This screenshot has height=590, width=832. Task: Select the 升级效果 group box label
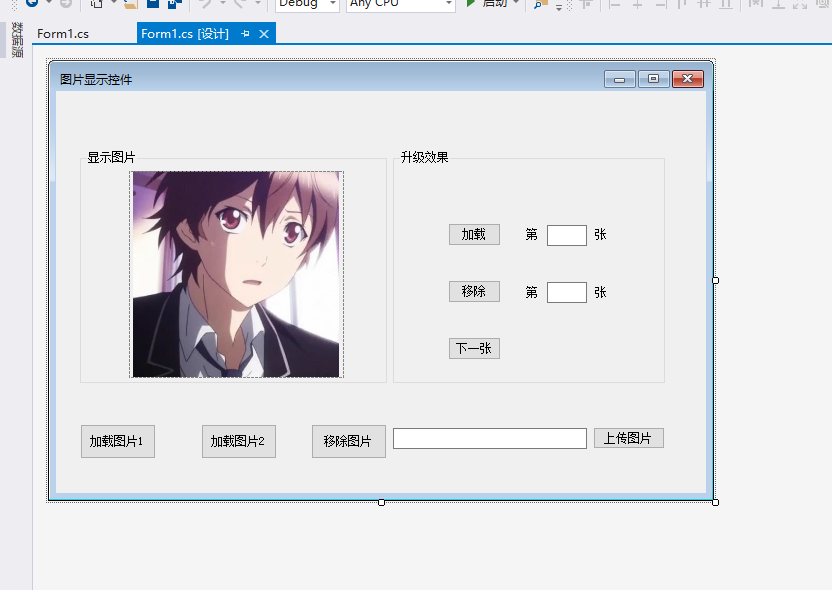coord(424,158)
